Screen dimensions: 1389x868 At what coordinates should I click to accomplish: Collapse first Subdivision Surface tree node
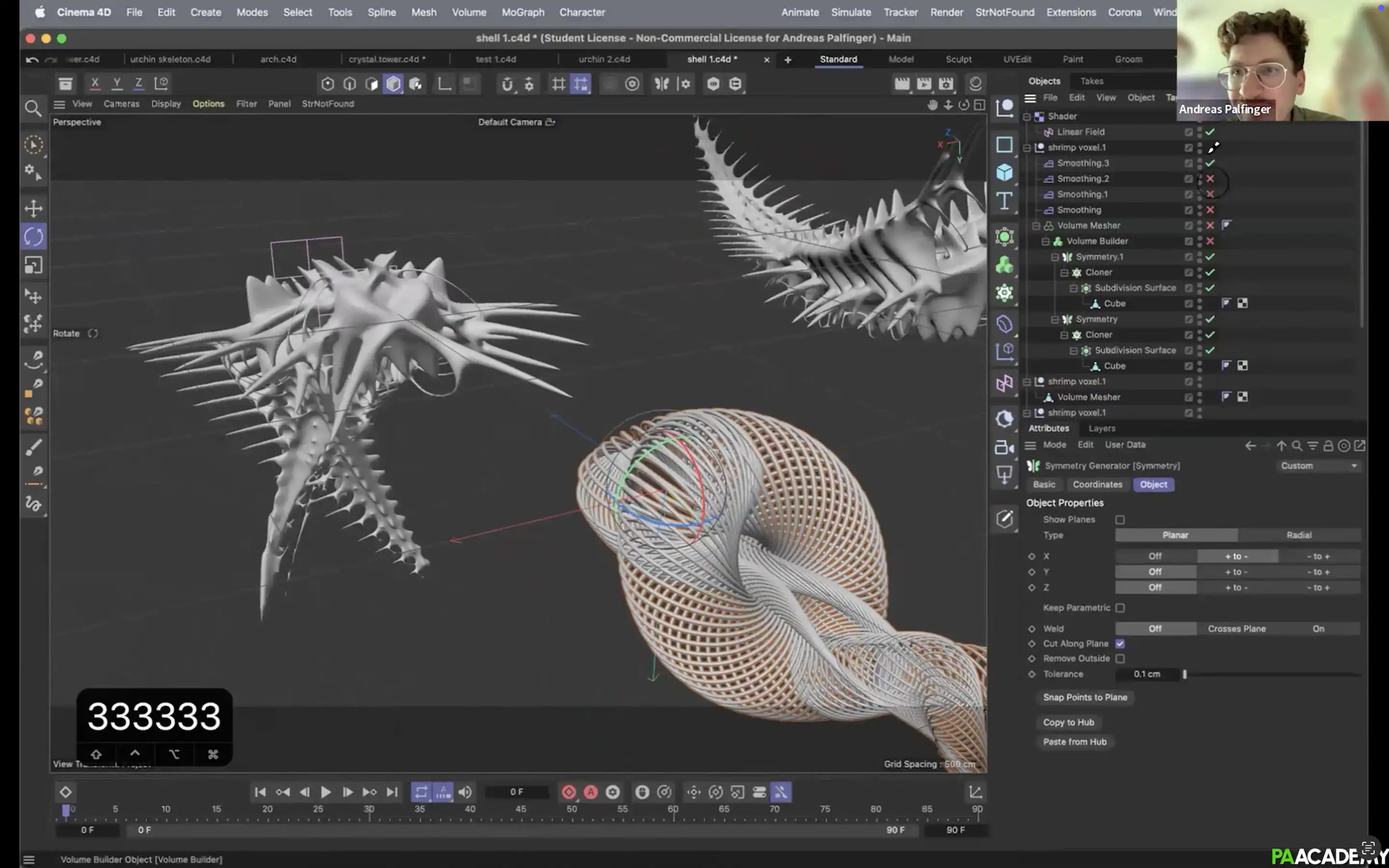point(1073,288)
